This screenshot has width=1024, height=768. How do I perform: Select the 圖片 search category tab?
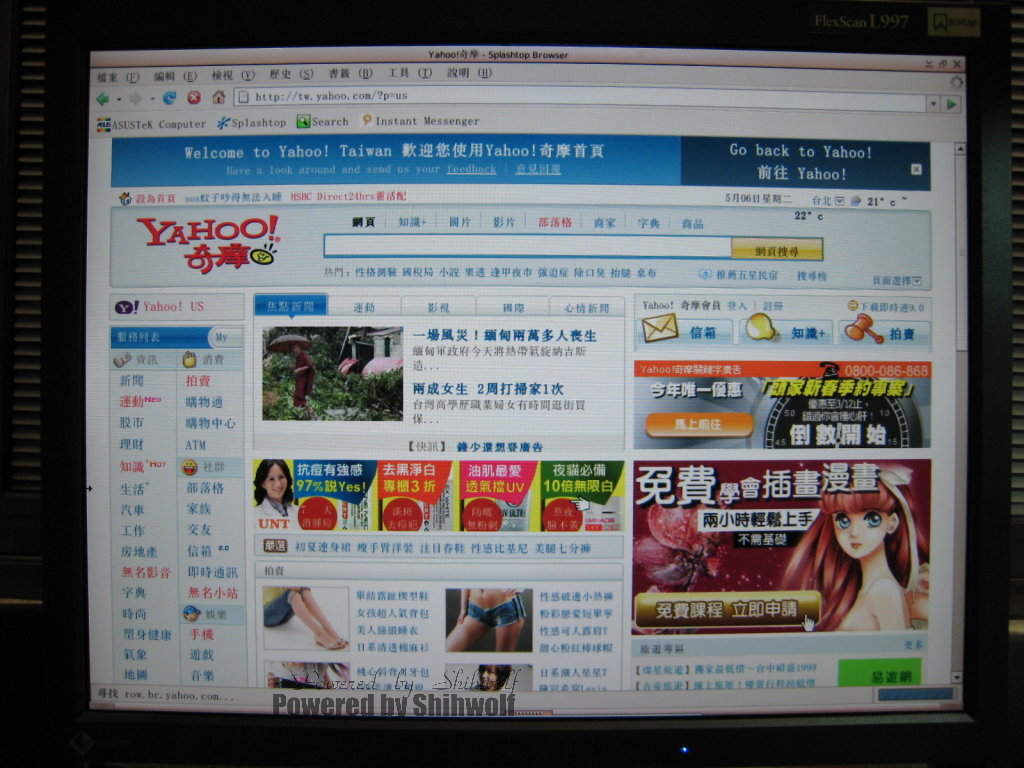tap(459, 222)
